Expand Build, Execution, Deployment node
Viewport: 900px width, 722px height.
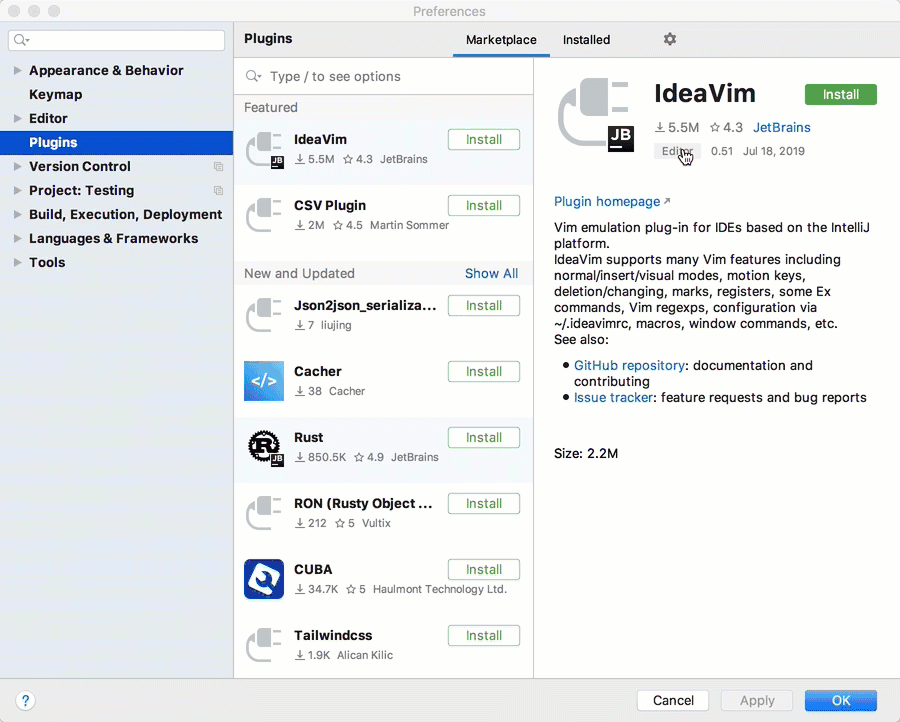coord(17,215)
